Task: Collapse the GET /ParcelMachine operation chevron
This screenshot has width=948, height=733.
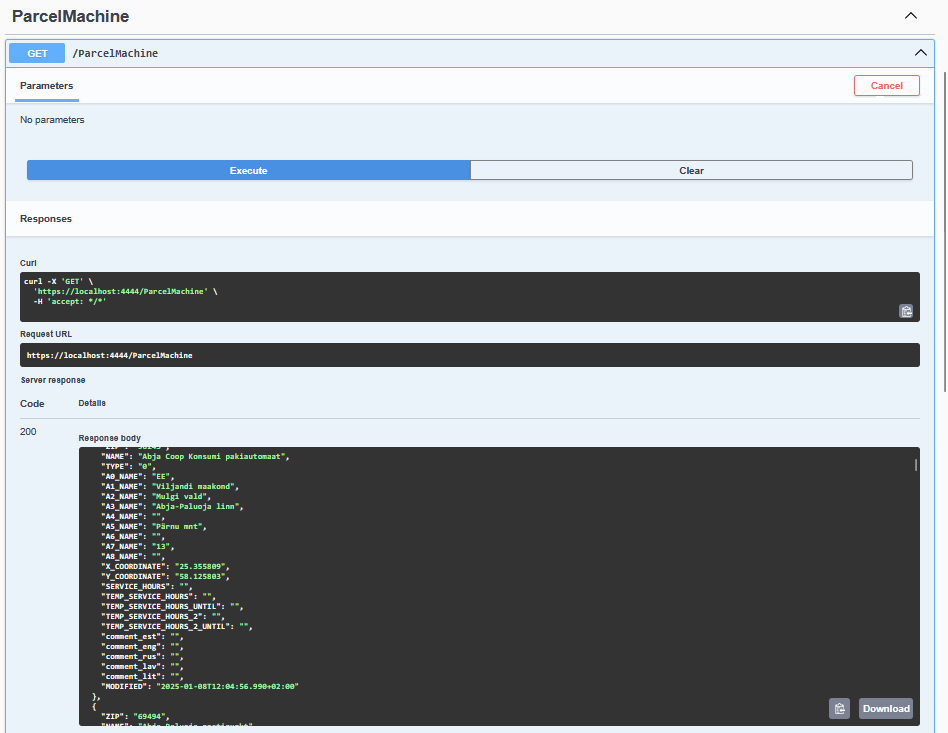Action: (920, 53)
